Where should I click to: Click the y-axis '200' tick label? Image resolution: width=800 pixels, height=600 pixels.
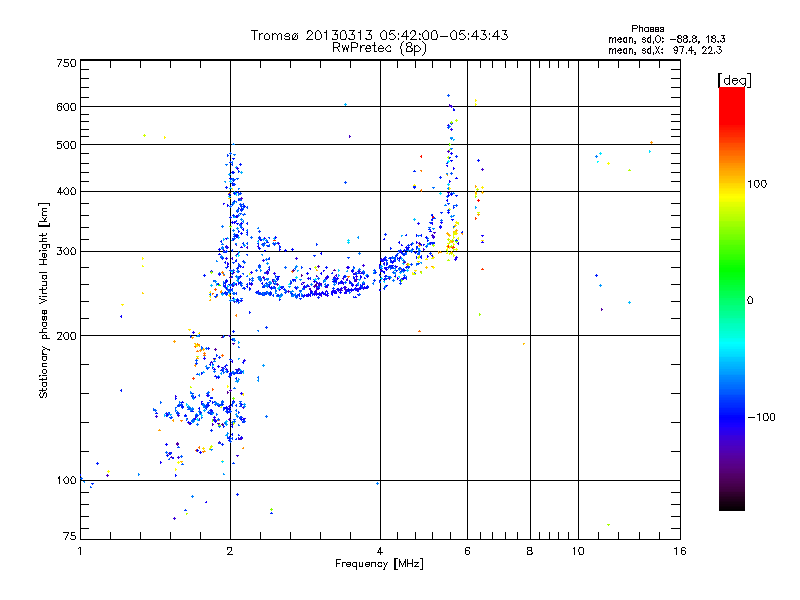[66, 336]
